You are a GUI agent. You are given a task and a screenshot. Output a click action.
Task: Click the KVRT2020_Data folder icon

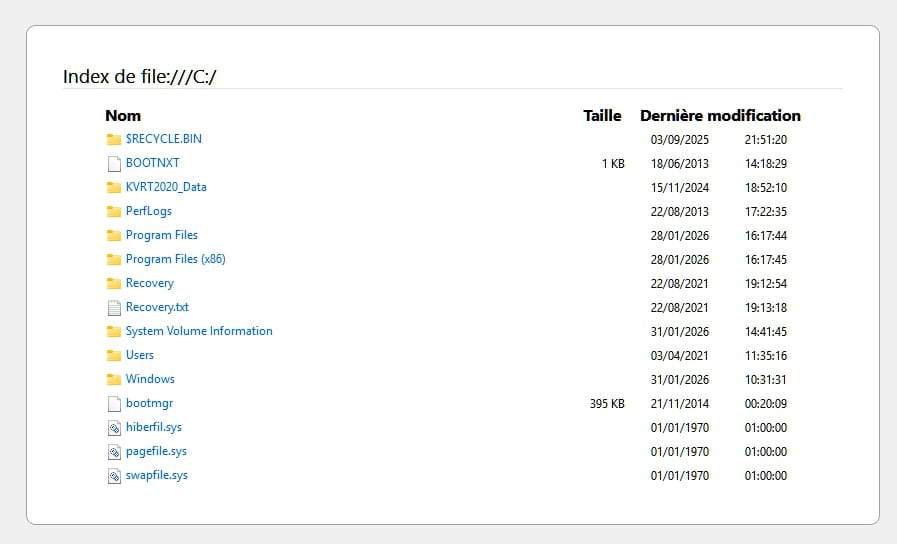[x=113, y=187]
